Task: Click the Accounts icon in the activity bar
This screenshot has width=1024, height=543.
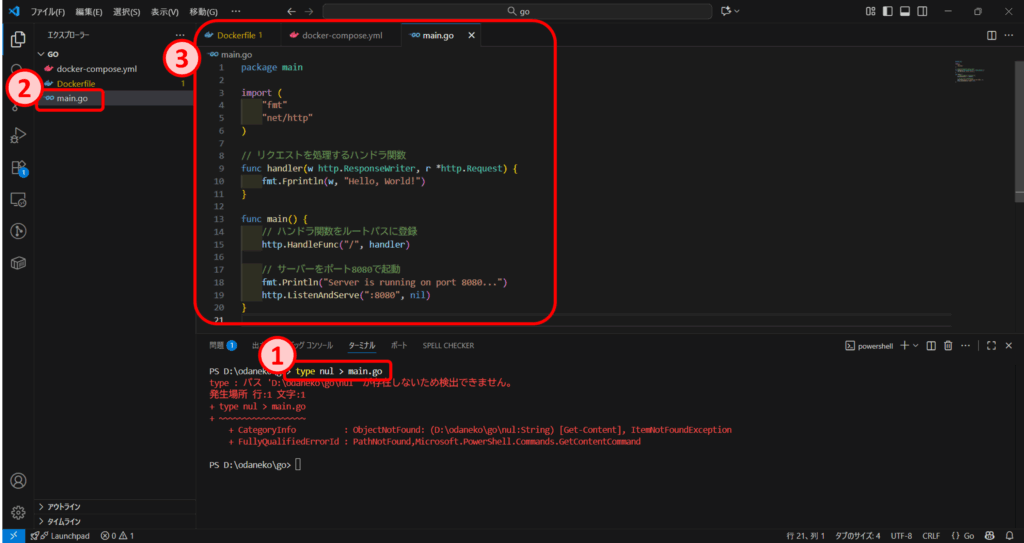Action: (17, 481)
